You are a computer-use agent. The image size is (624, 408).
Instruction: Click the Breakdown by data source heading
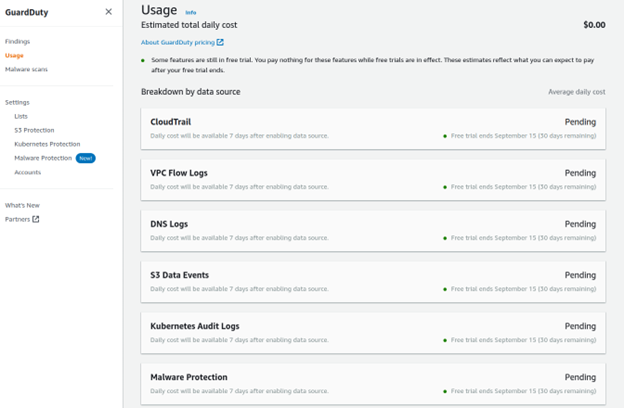coord(191,92)
